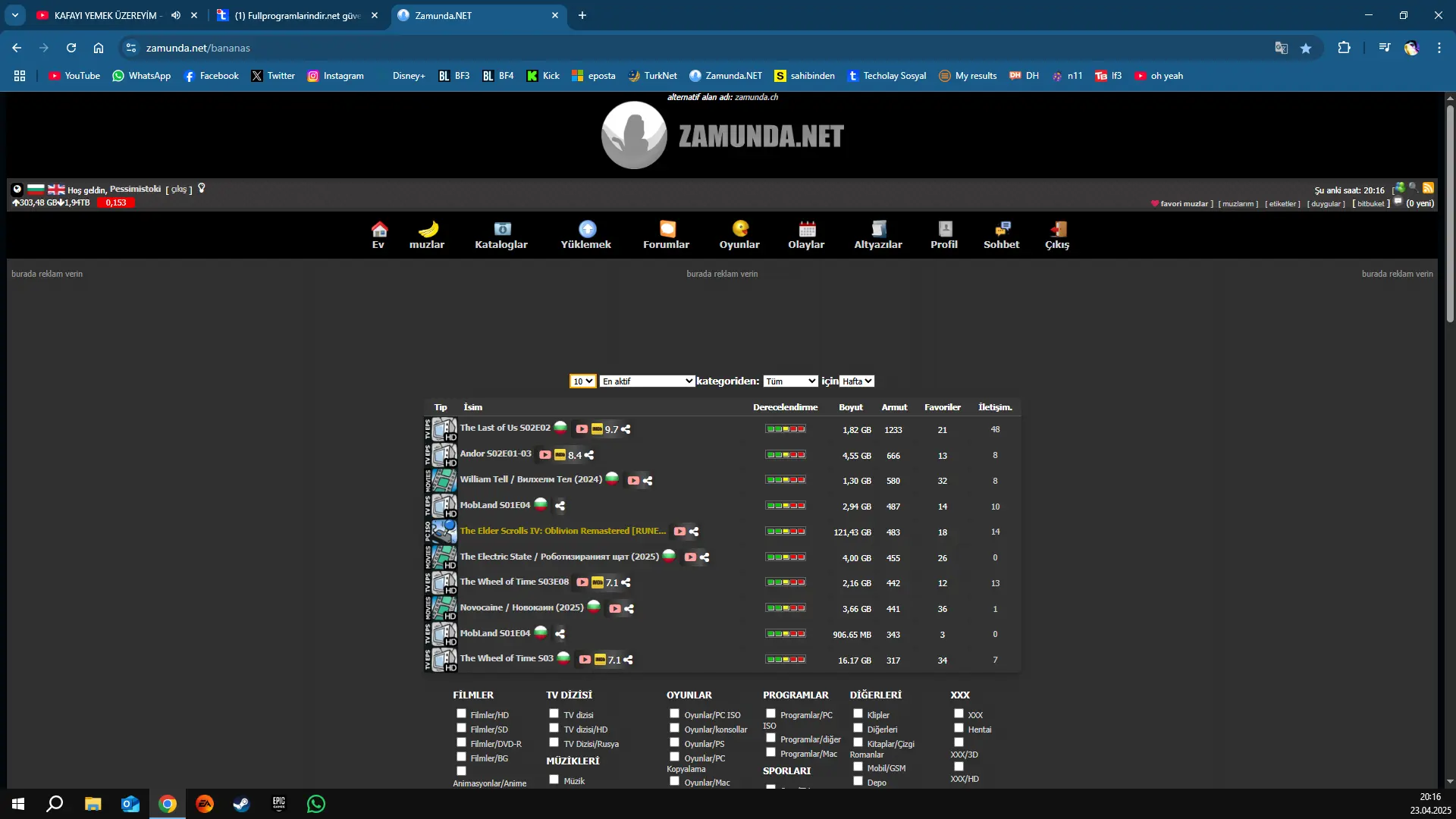The image size is (1456, 819).
Task: Click the Bulgarian flag language icon
Action: [36, 189]
